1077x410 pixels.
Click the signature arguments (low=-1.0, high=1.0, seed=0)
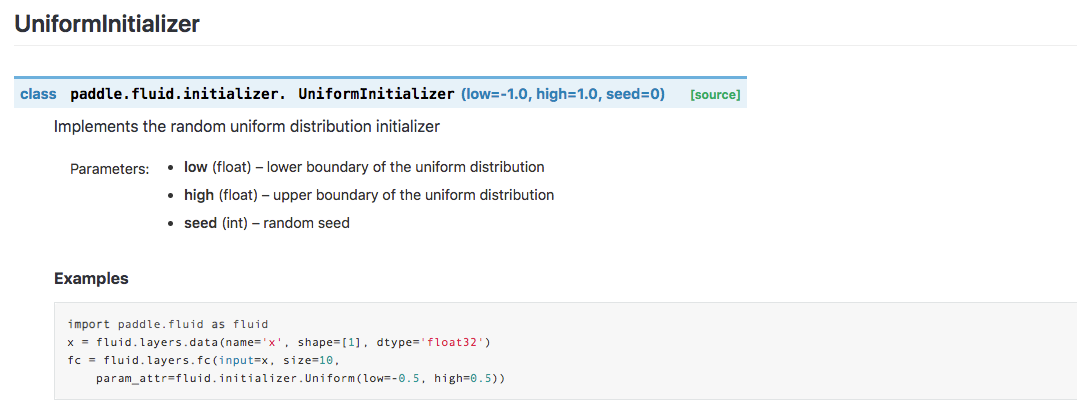pos(563,94)
